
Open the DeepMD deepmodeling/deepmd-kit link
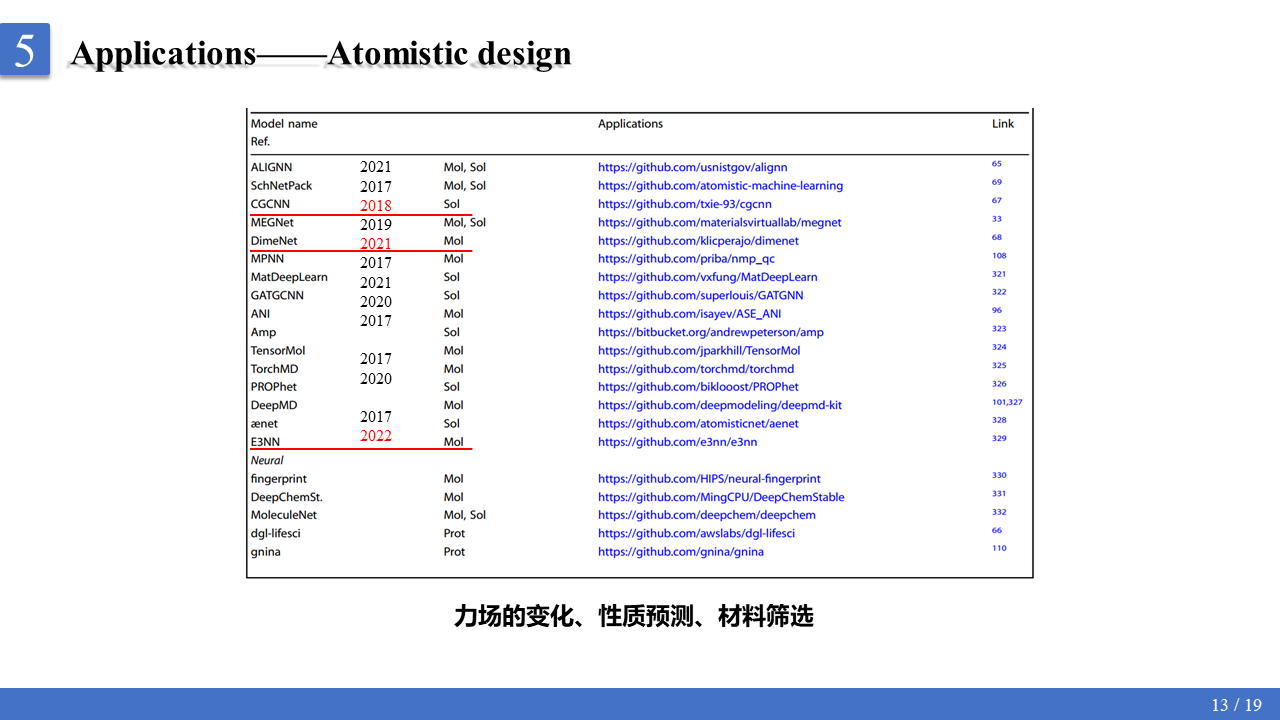click(x=719, y=405)
